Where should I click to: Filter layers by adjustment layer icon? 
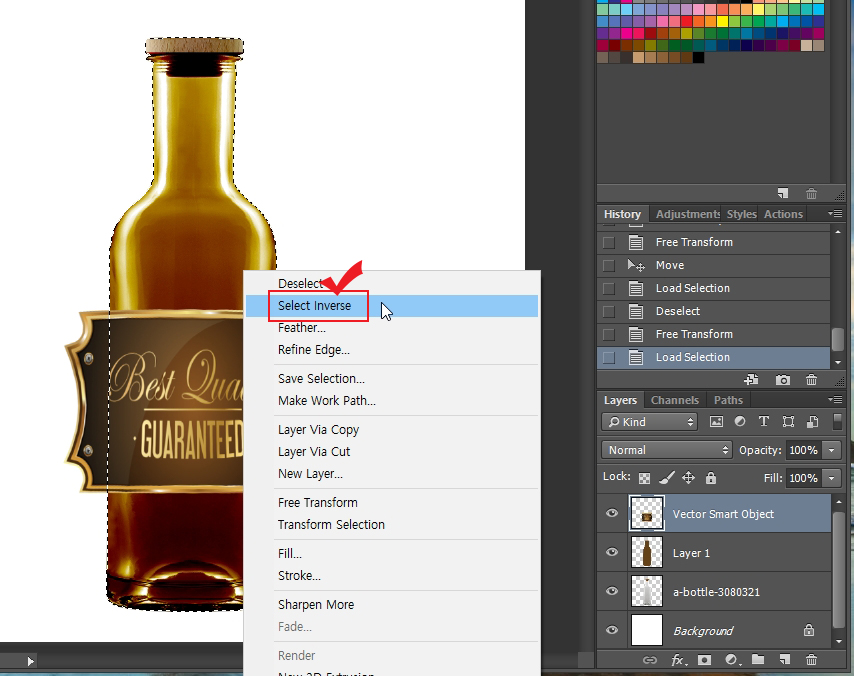coord(740,422)
